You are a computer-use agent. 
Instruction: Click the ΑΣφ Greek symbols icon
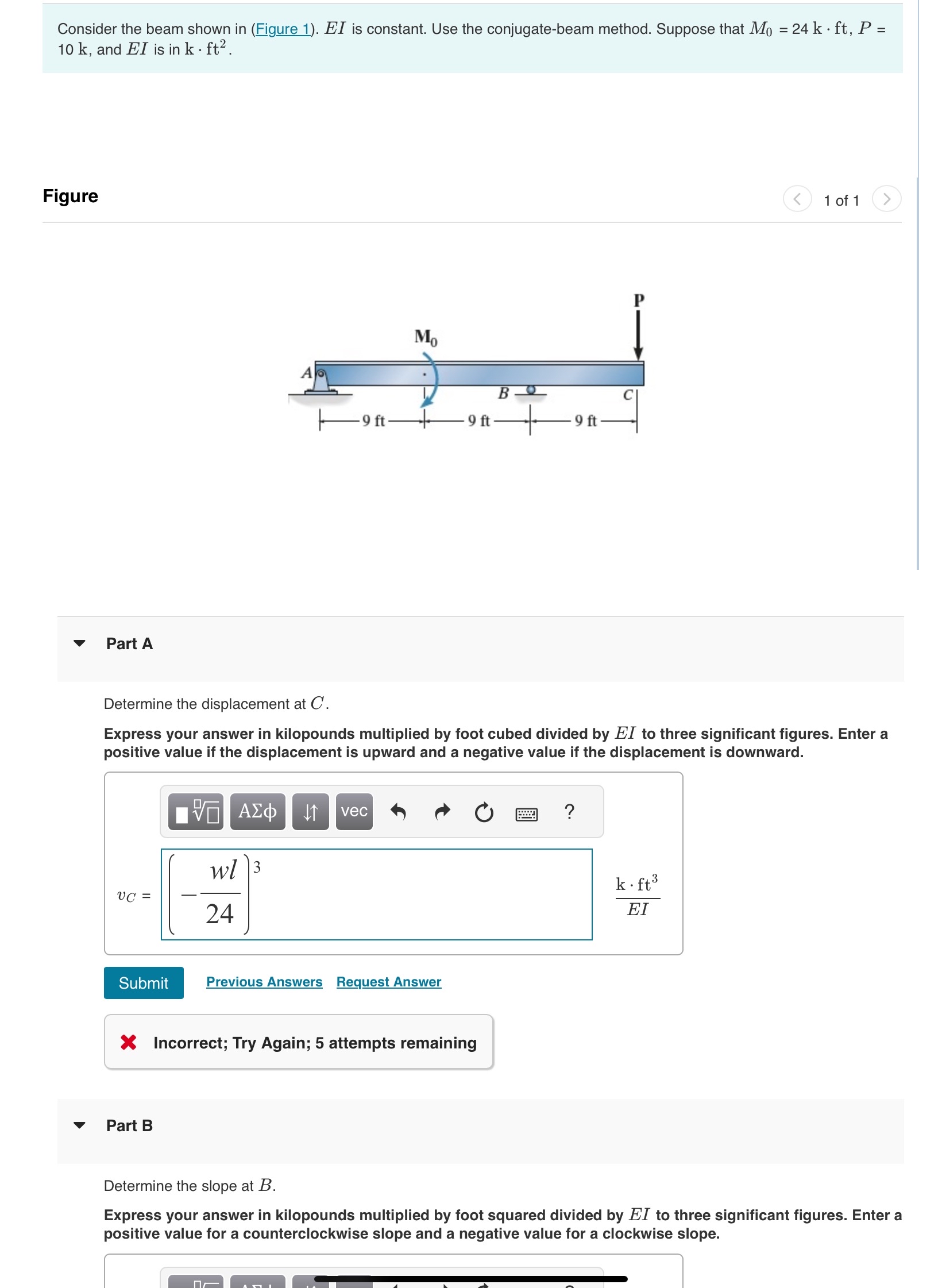point(257,812)
